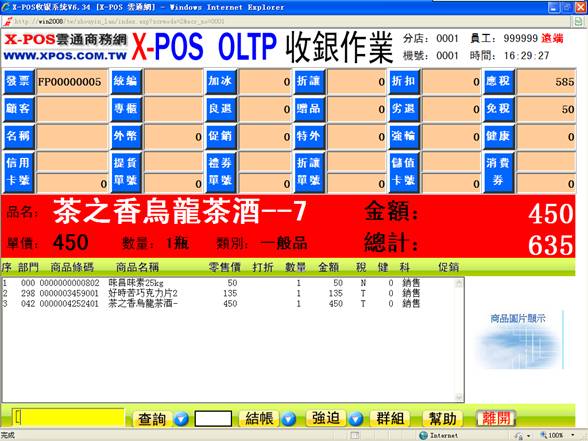The height and width of the screenshot is (441, 588).
Task: Select the blue 禮券單號 gift voucher button
Action: (x=220, y=172)
